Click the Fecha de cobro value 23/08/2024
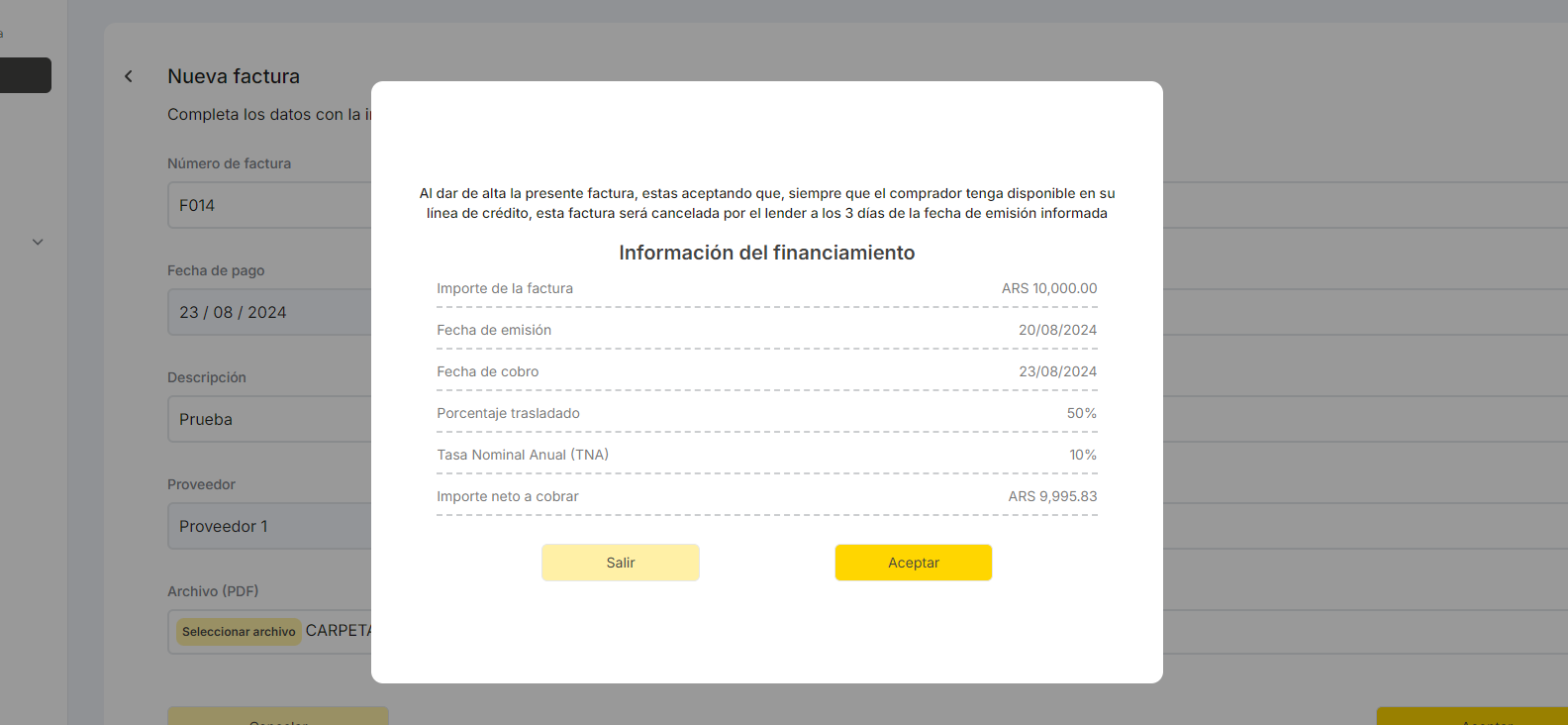Image resolution: width=1568 pixels, height=725 pixels. [1057, 371]
